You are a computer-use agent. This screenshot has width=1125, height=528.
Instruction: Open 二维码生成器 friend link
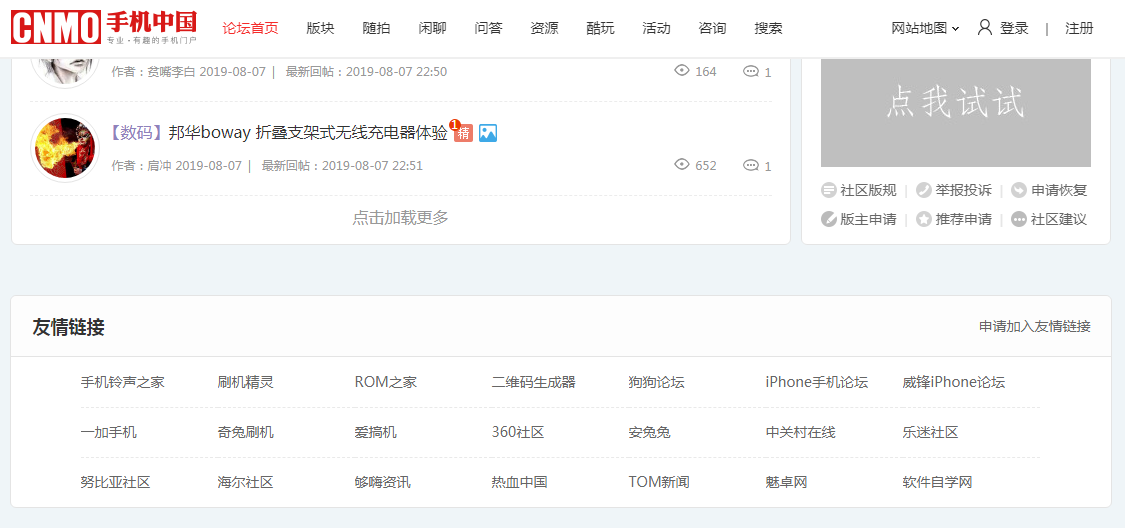point(534,382)
